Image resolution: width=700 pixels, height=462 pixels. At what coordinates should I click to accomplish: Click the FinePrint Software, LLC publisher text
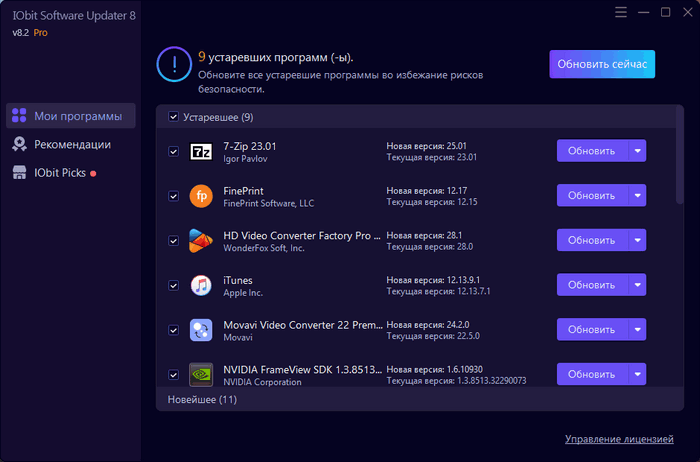pyautogui.click(x=268, y=204)
